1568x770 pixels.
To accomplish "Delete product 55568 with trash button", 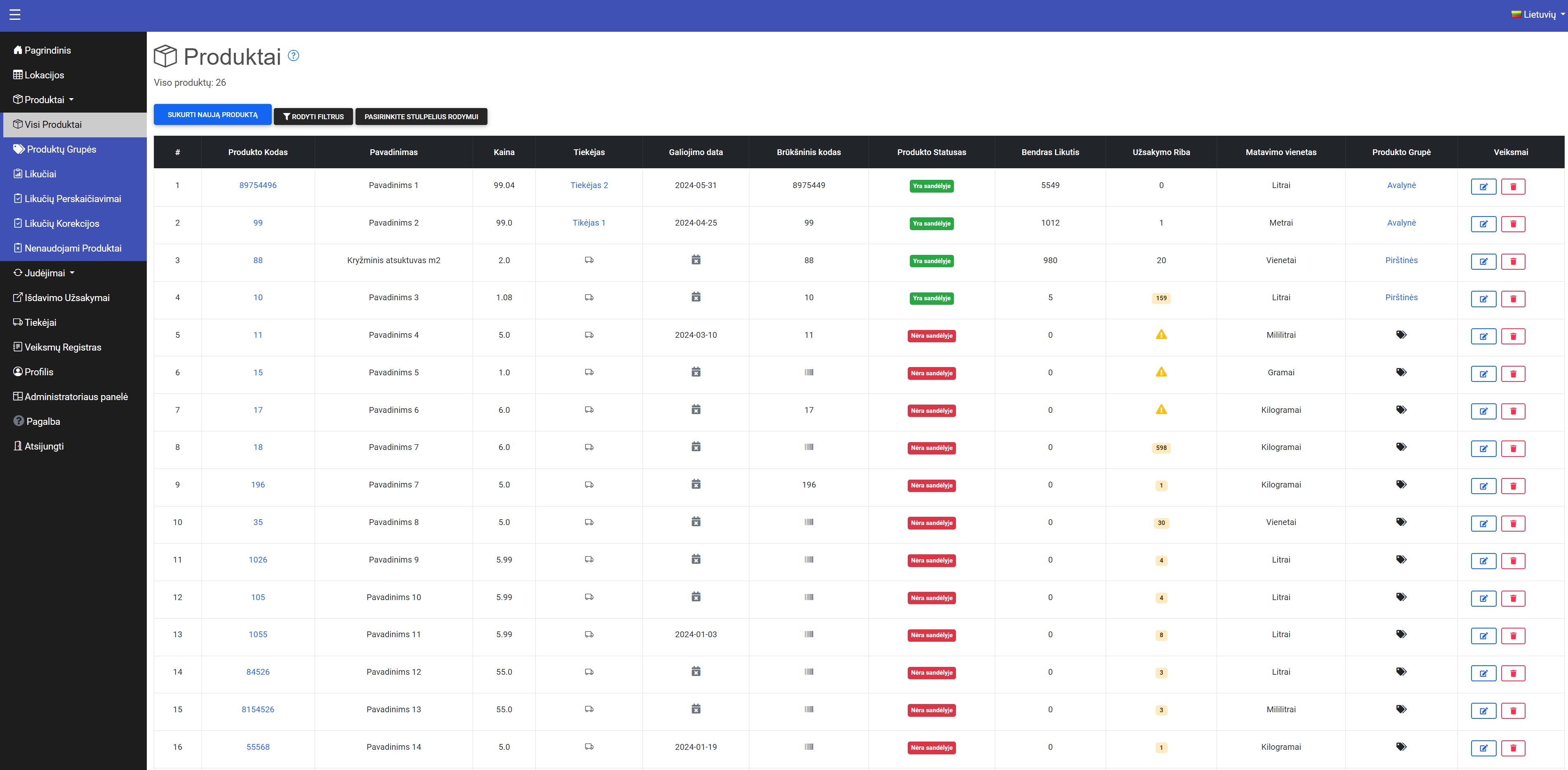I will (x=1513, y=748).
